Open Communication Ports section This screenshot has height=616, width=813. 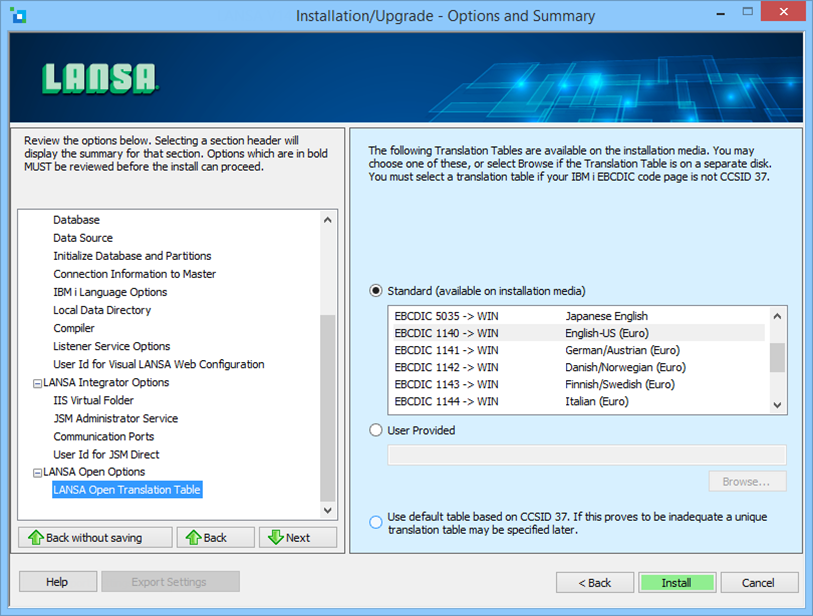pyautogui.click(x=104, y=437)
